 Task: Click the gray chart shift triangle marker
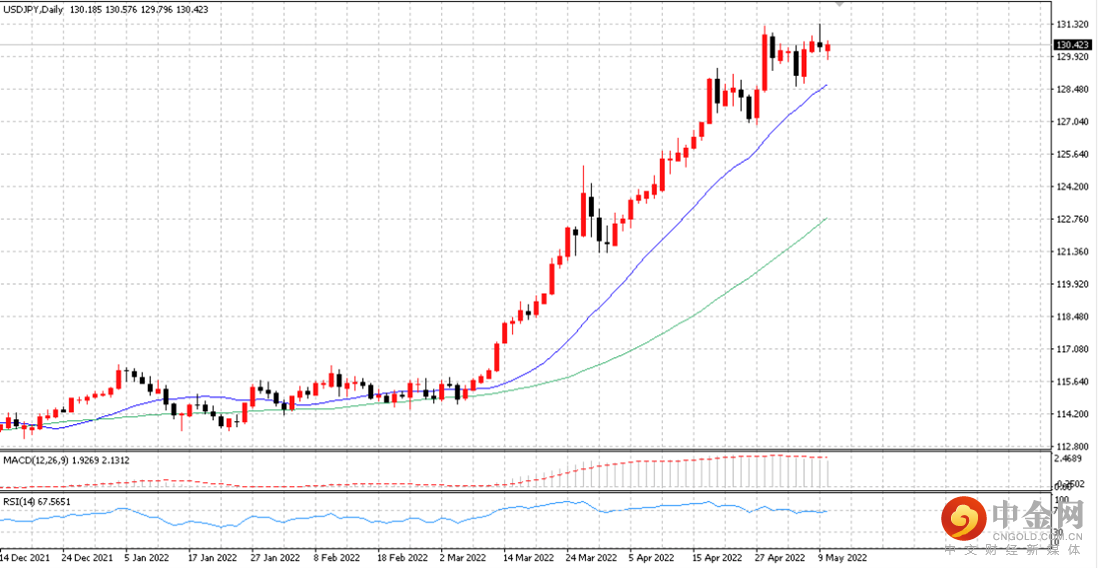(841, 4)
